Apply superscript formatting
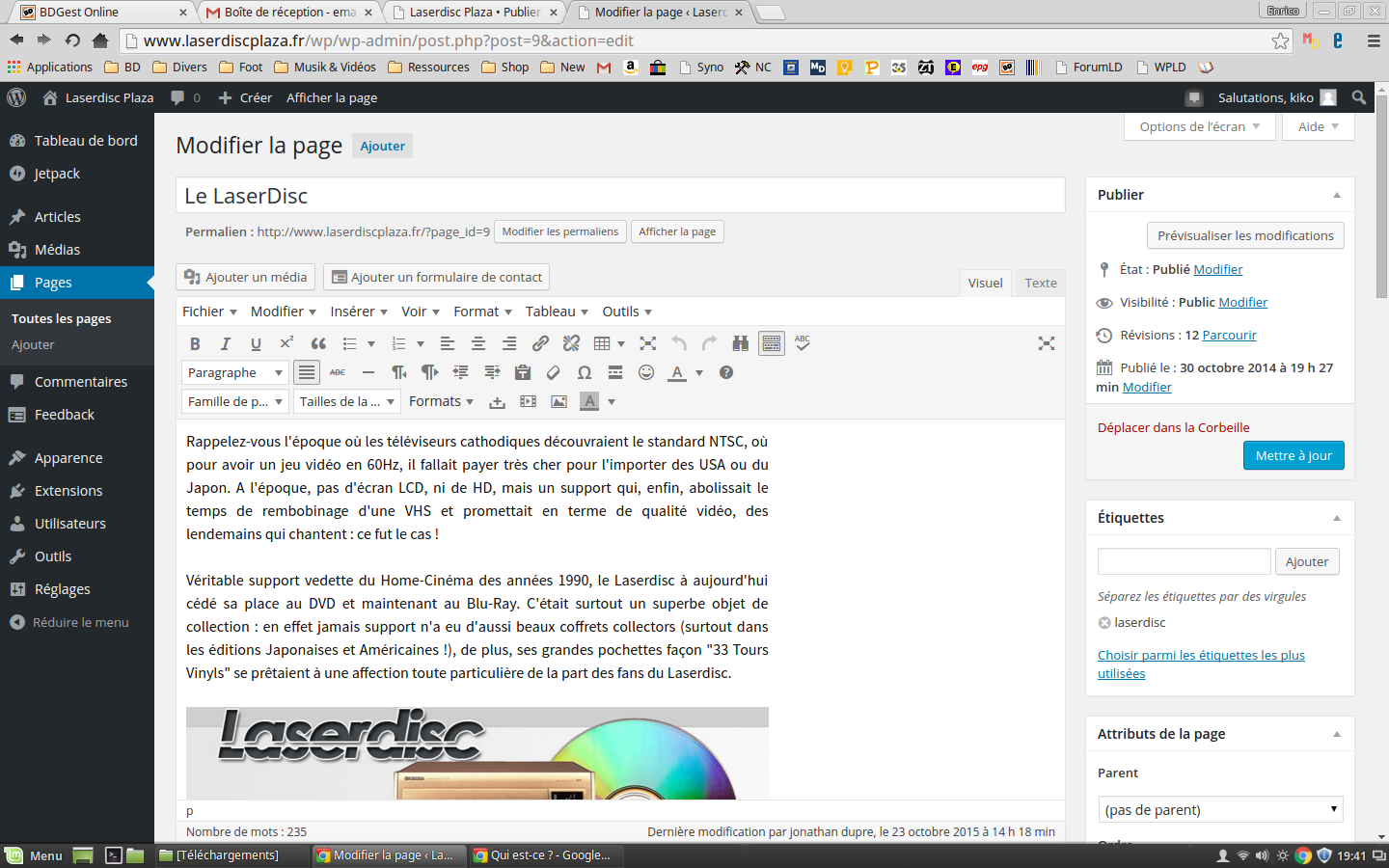1389x868 pixels. 286,343
